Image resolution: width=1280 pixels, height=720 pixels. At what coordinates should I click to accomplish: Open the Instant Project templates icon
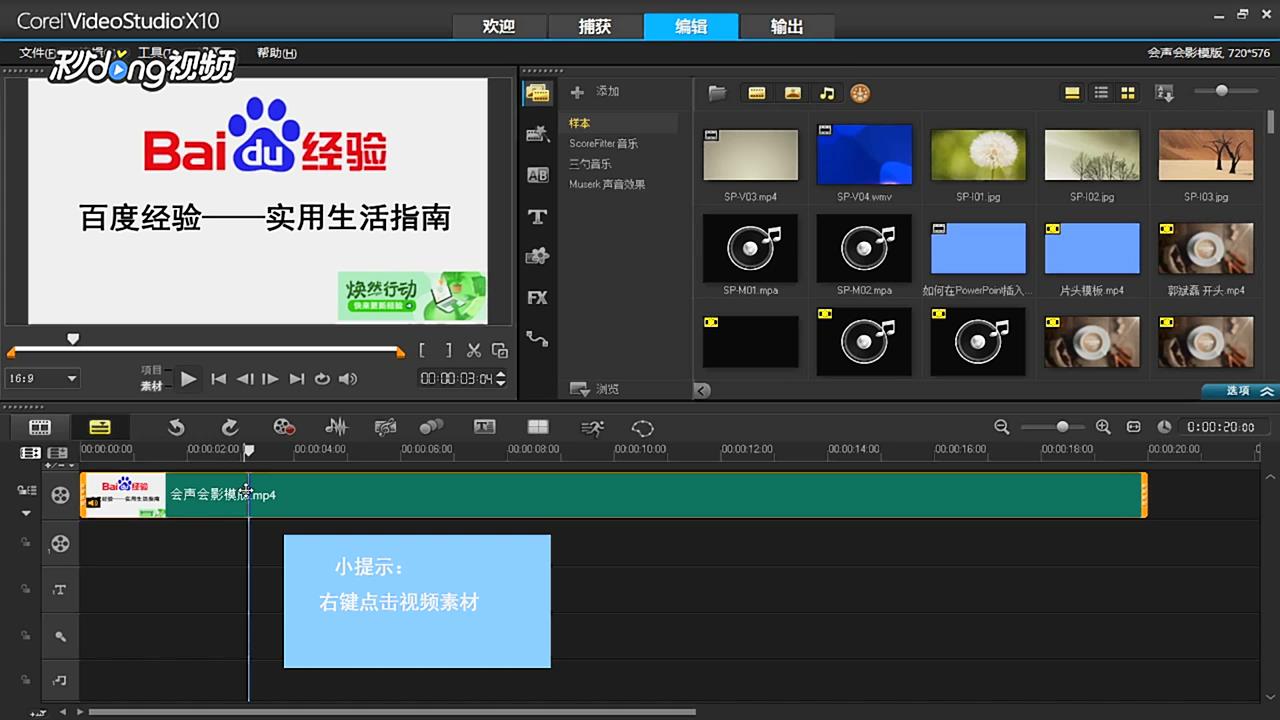click(537, 134)
